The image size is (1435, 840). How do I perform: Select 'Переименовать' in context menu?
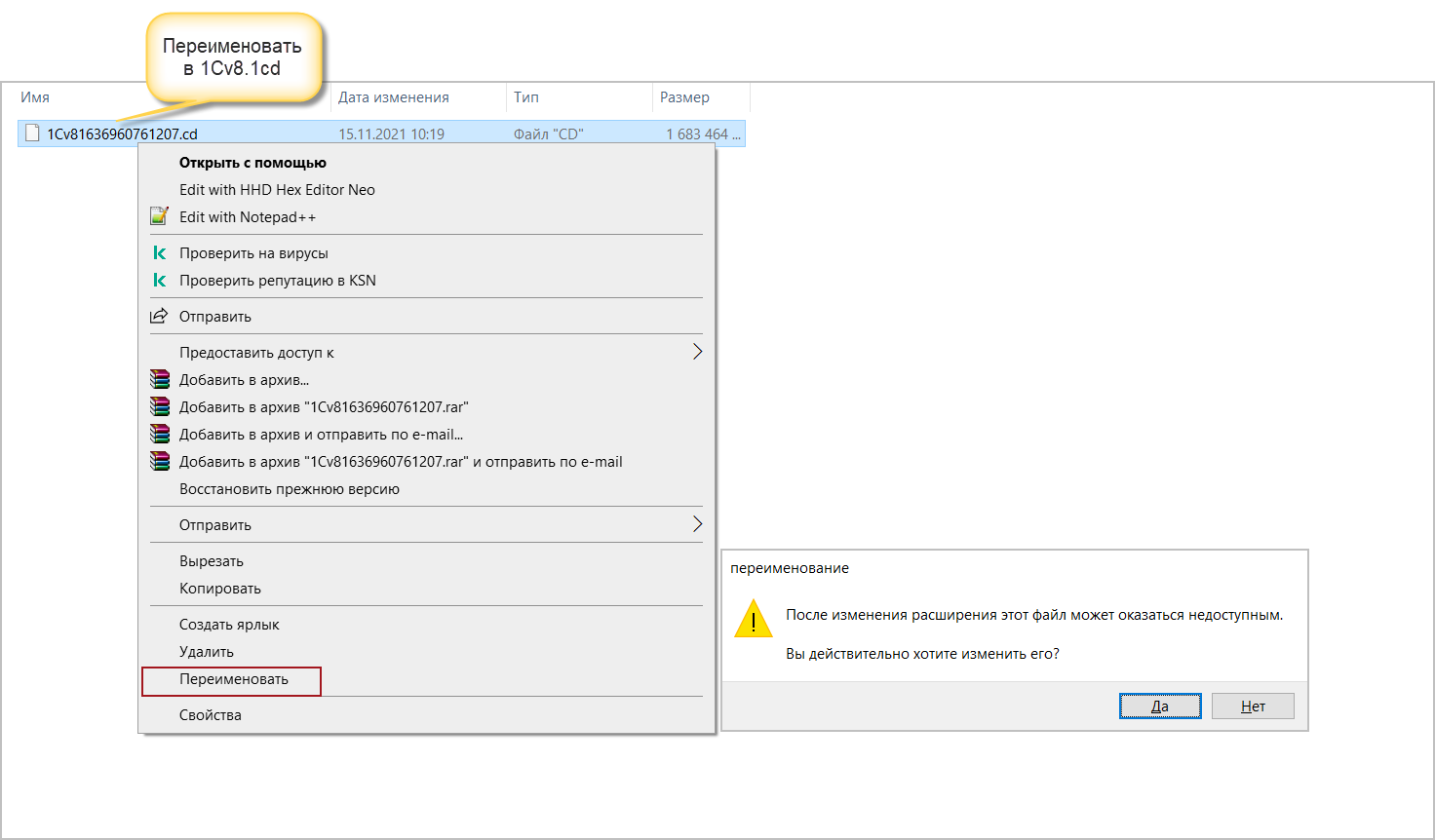click(234, 679)
